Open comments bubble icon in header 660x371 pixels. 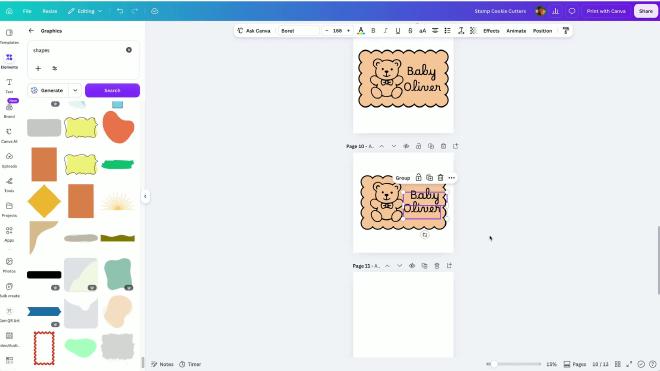(x=572, y=11)
